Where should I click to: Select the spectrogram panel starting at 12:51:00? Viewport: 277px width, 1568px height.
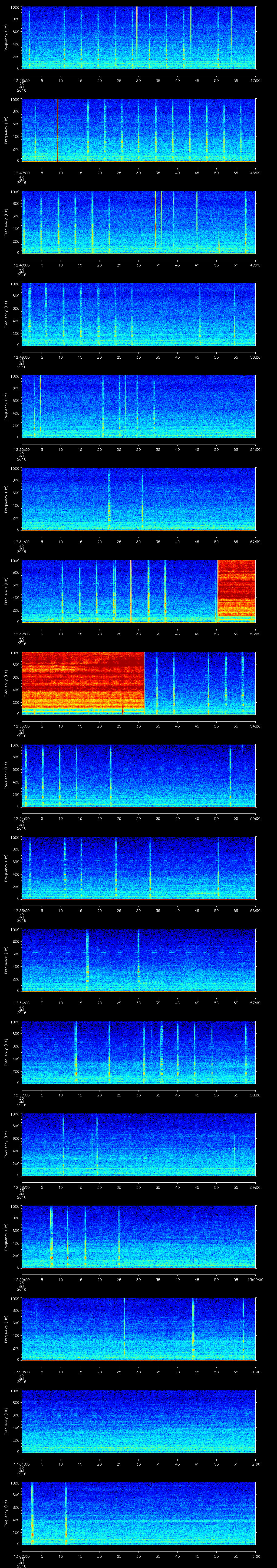[139, 499]
